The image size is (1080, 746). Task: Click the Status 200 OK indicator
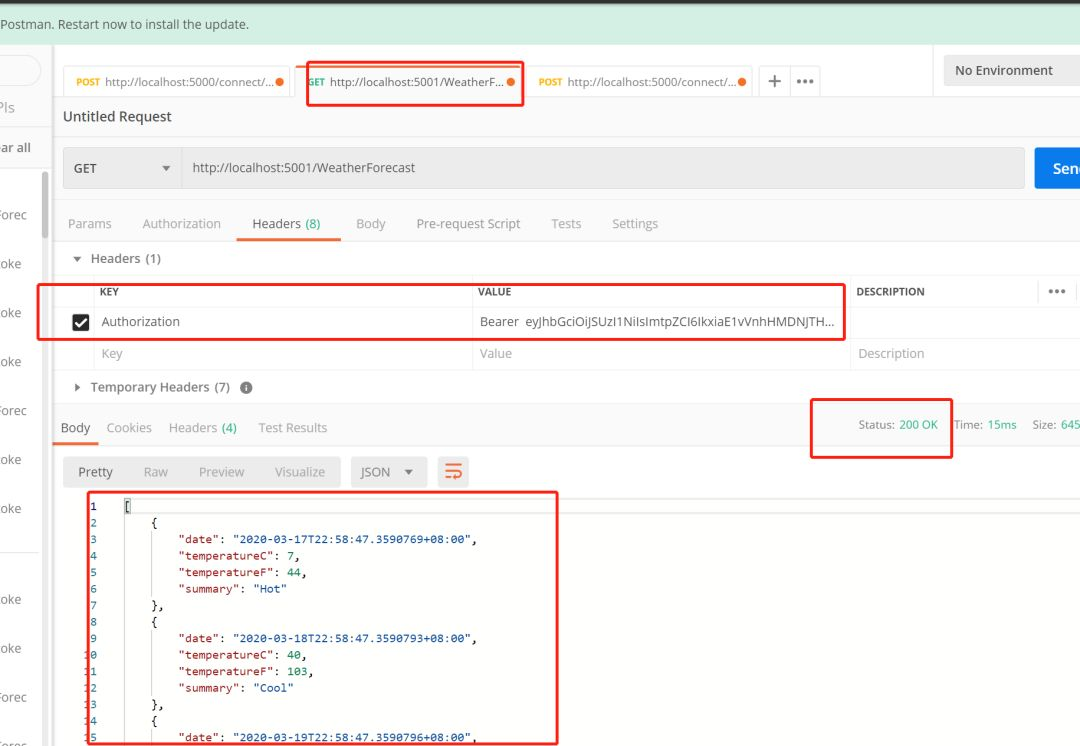pos(897,425)
